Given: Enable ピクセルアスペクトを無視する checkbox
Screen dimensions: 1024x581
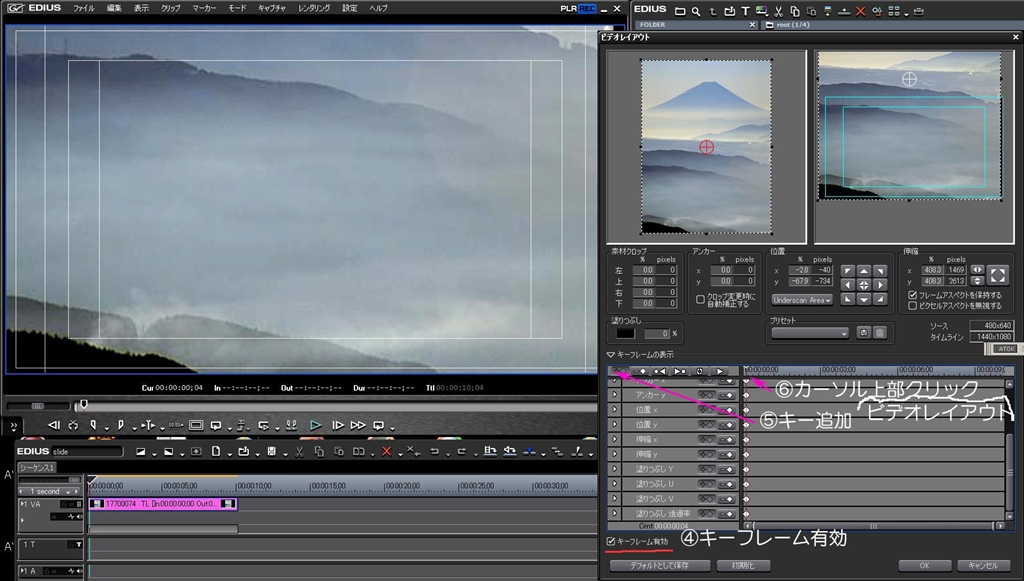Looking at the screenshot, I should click(912, 305).
